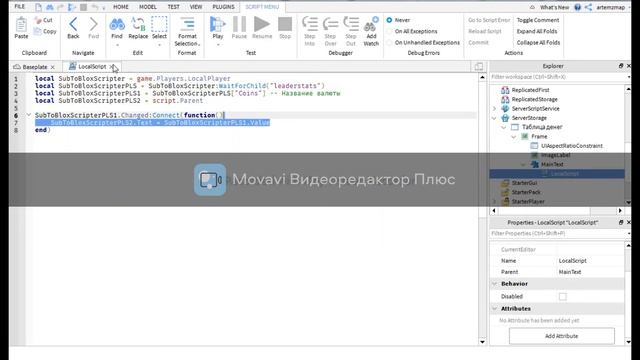The height and width of the screenshot is (360, 640).
Task: Close the LocalScript editor tab
Action: [112, 67]
